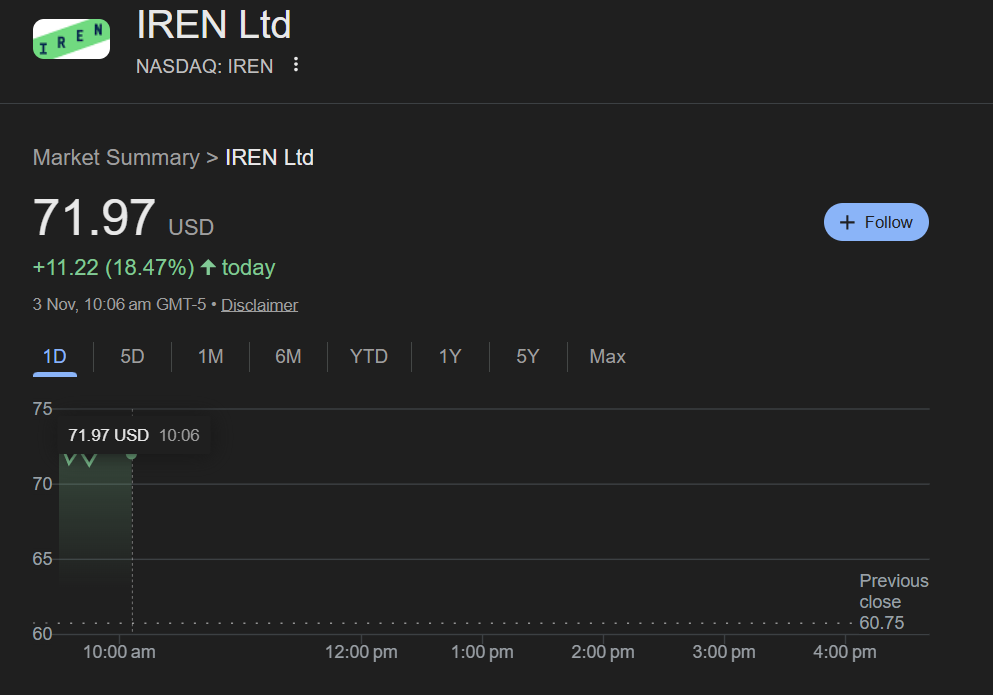The image size is (993, 695).
Task: Click the IREN company logo icon
Action: click(x=70, y=38)
